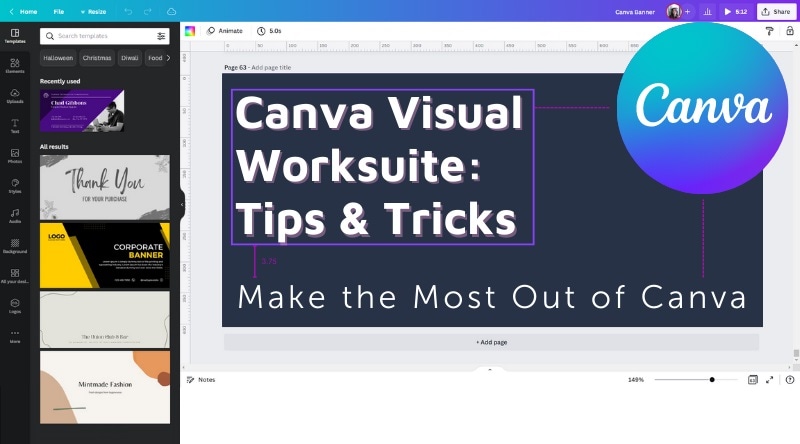Toggle the Lock icon
Viewport: 800px width, 444px height.
[790, 31]
